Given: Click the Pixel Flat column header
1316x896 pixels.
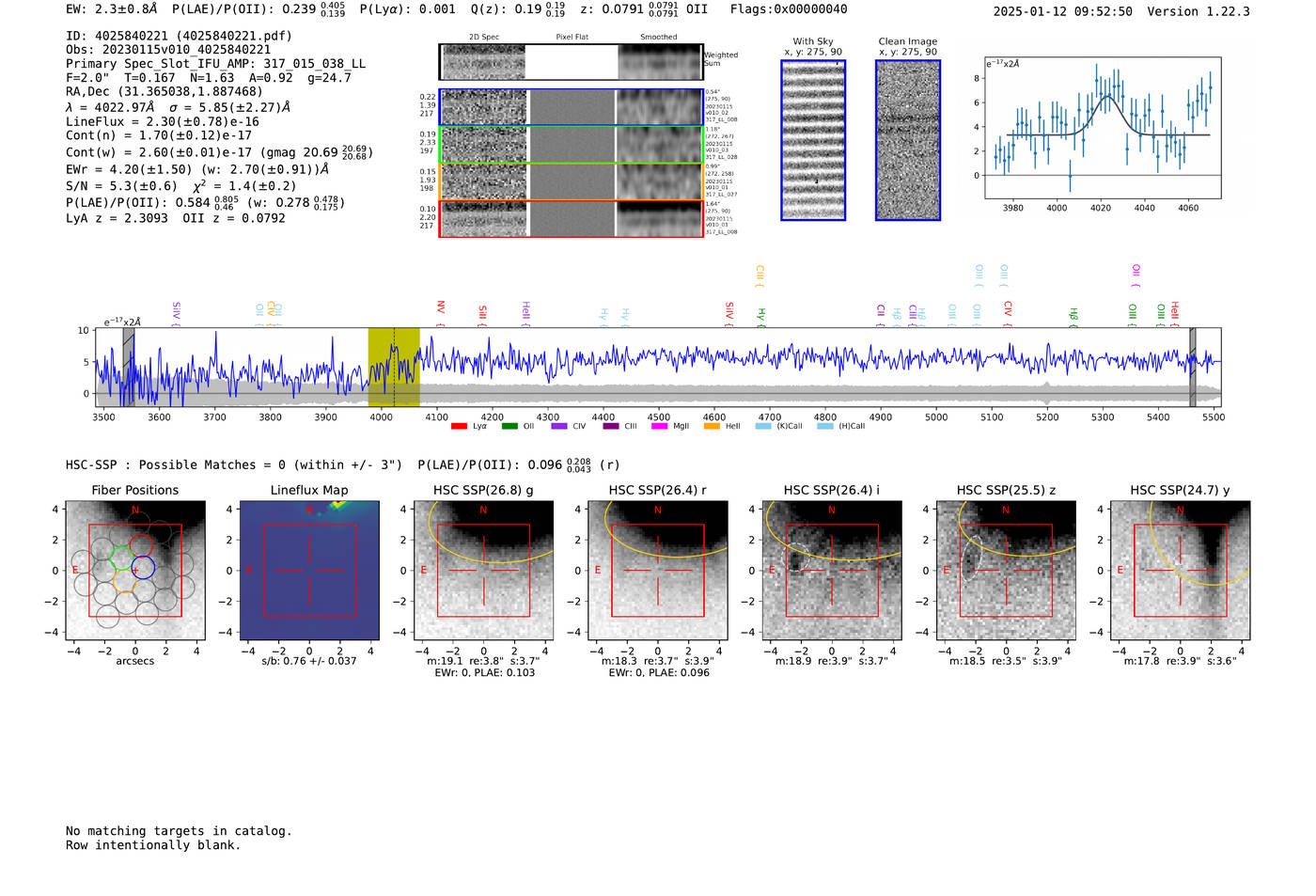Looking at the screenshot, I should click(x=572, y=37).
